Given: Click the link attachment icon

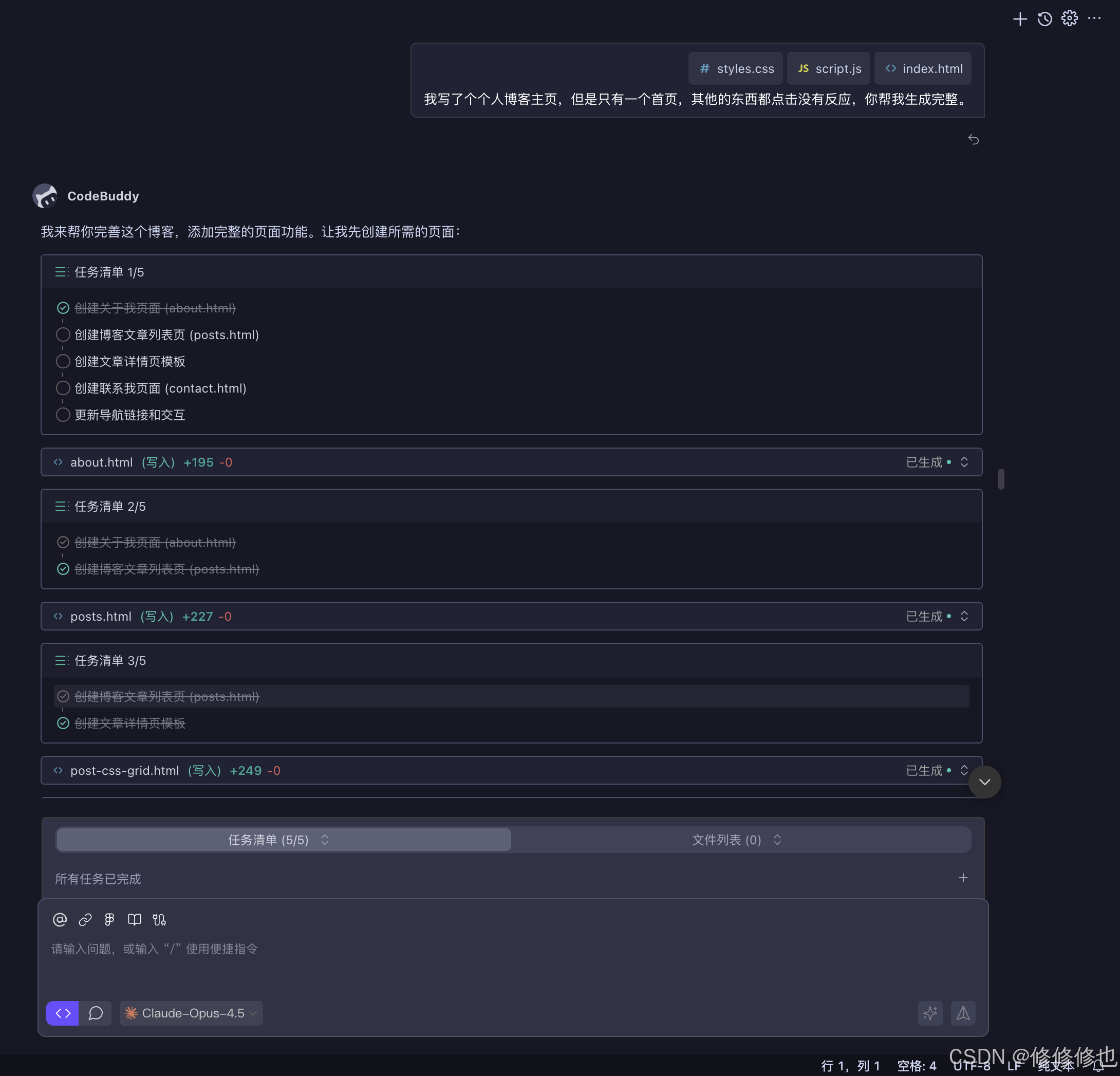Looking at the screenshot, I should [85, 919].
